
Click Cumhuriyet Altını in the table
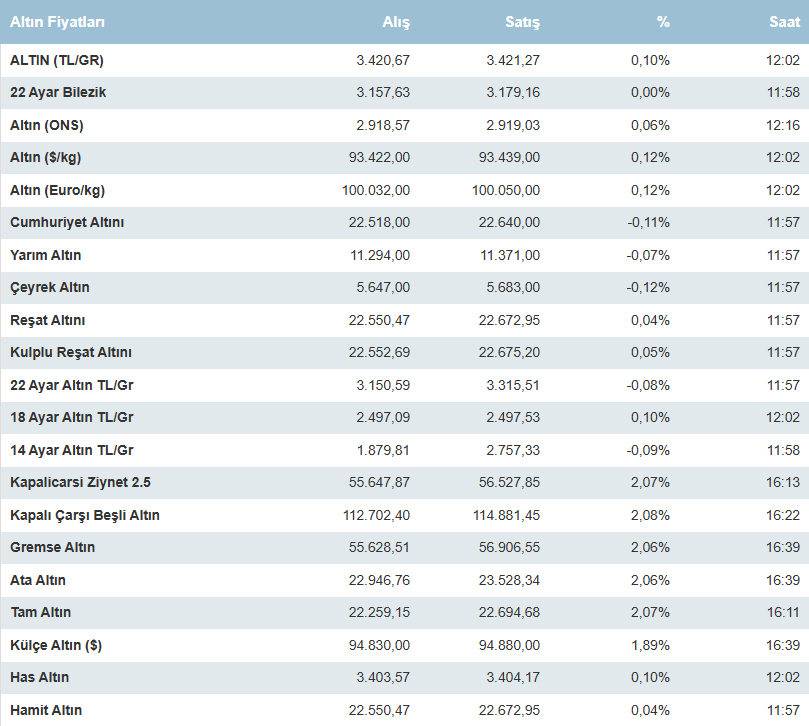(x=67, y=222)
